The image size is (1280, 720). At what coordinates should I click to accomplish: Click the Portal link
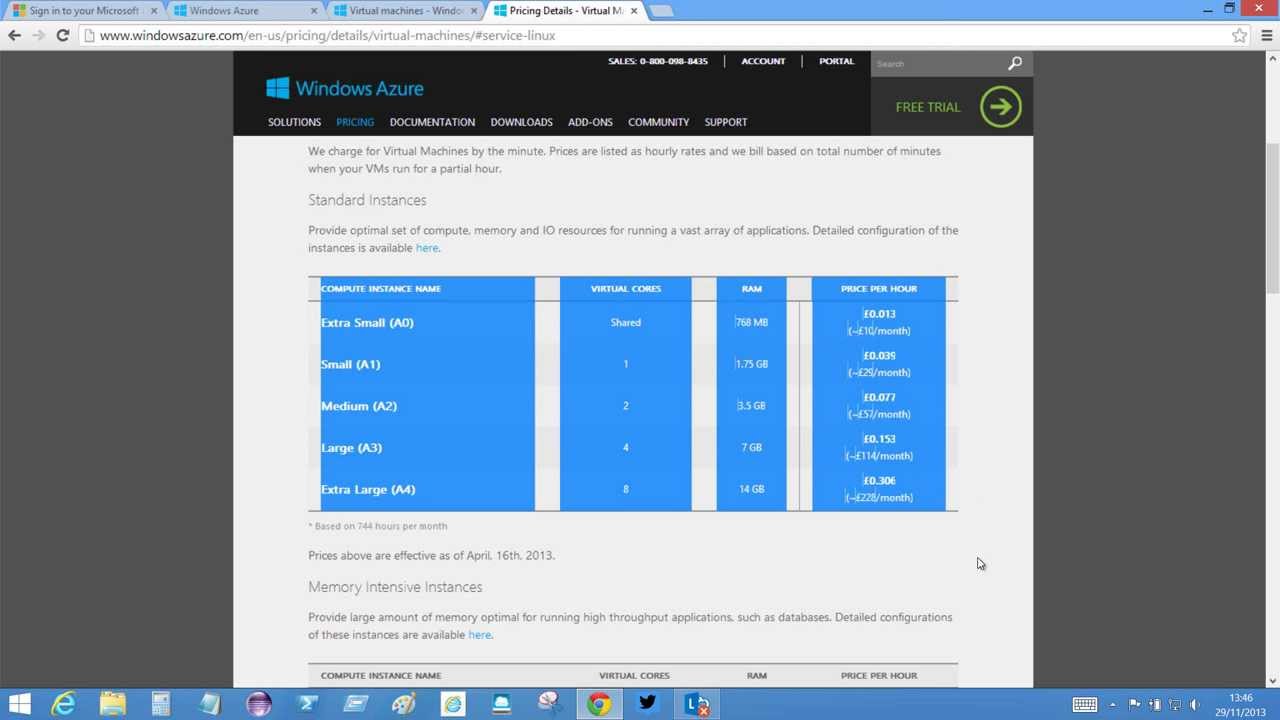[x=836, y=61]
